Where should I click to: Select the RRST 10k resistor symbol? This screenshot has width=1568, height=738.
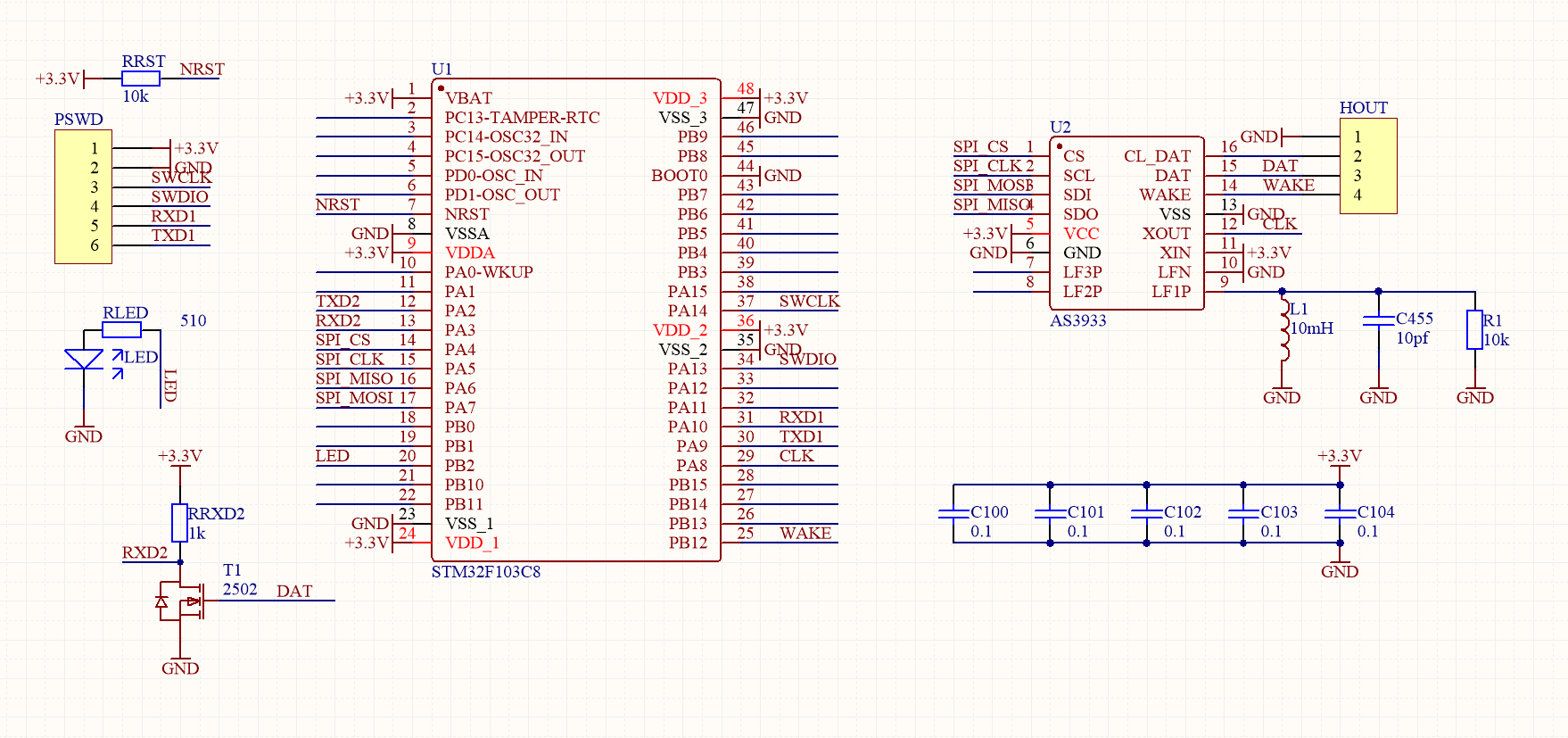pos(141,79)
